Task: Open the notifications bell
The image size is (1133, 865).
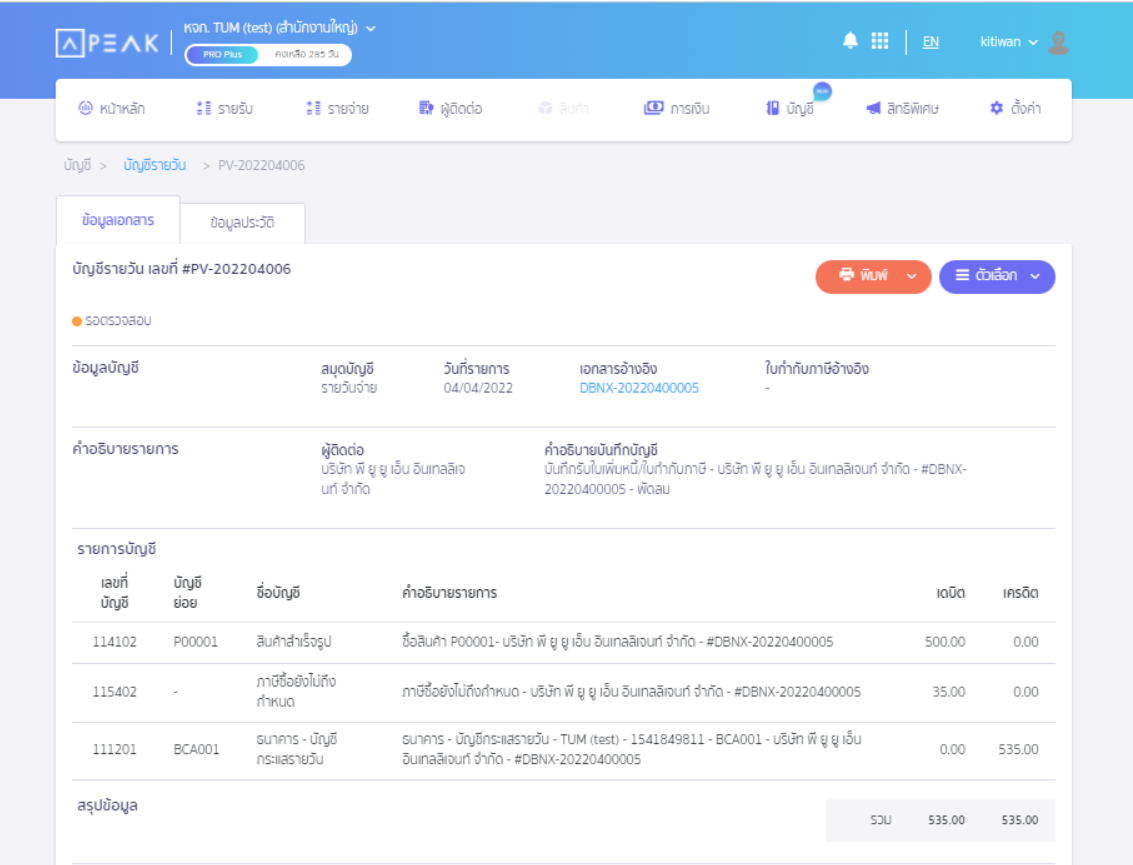Action: [x=850, y=40]
